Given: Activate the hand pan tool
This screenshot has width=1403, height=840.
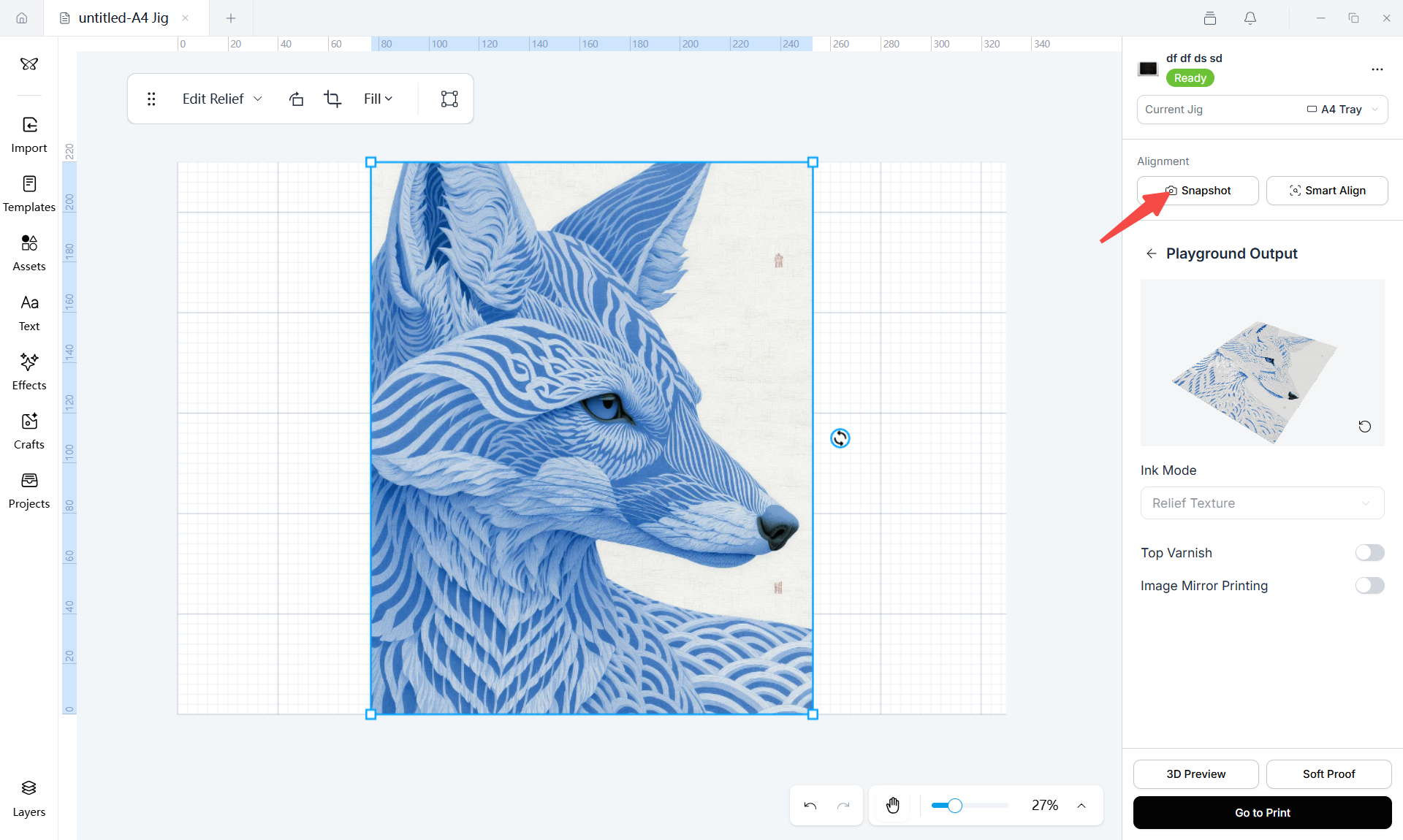Looking at the screenshot, I should [893, 806].
